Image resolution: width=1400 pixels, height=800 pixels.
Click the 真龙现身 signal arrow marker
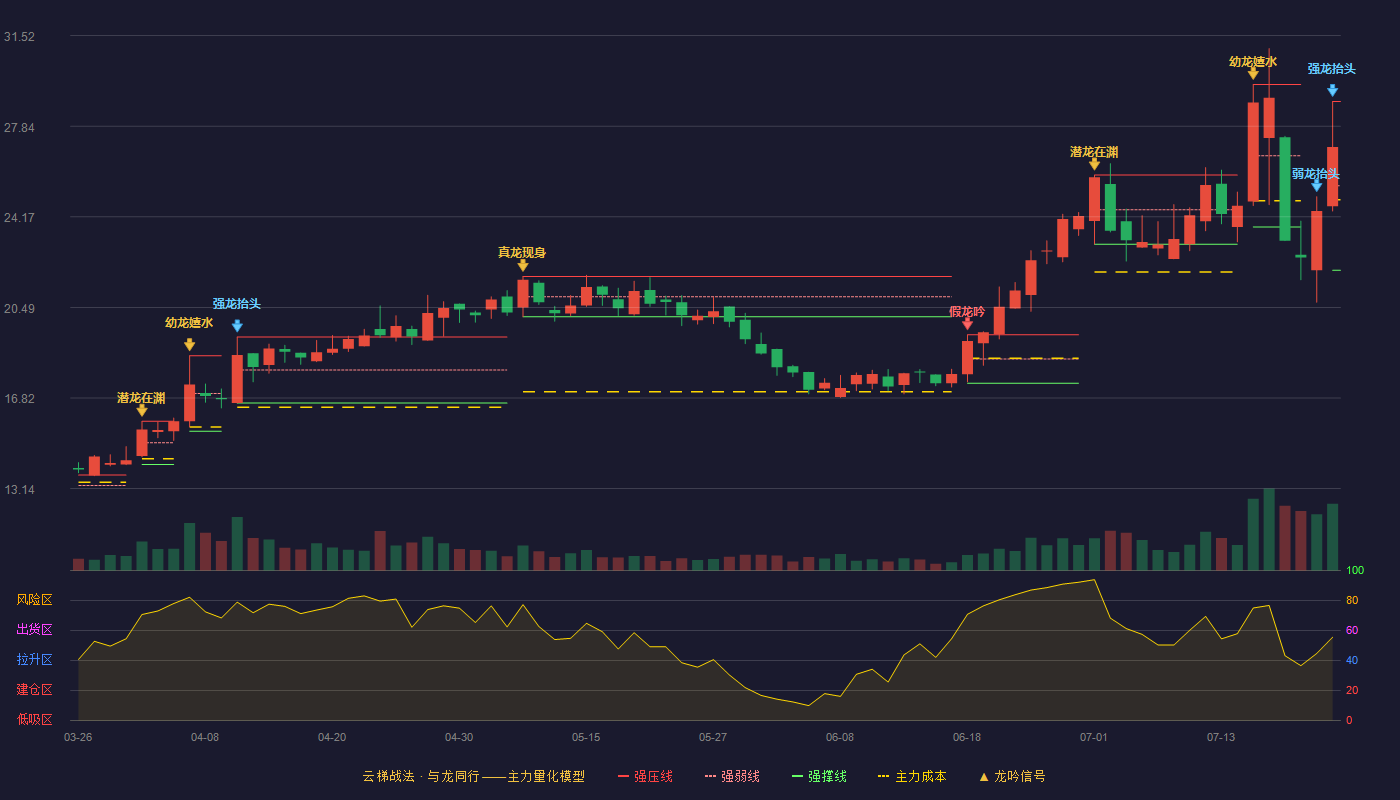click(523, 266)
